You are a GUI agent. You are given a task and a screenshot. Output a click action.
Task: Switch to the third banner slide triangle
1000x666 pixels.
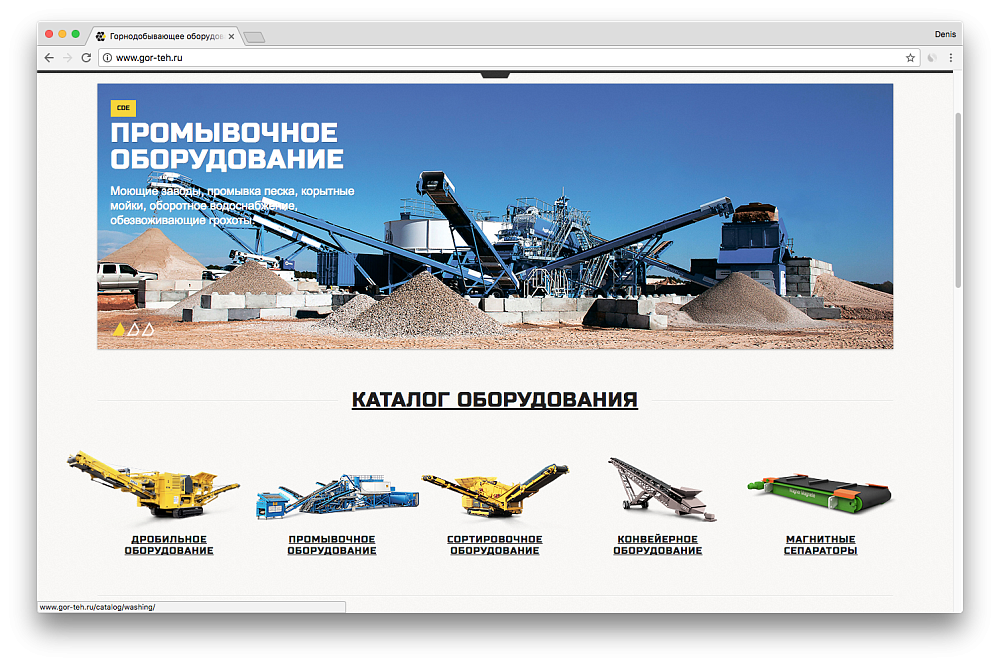click(148, 329)
